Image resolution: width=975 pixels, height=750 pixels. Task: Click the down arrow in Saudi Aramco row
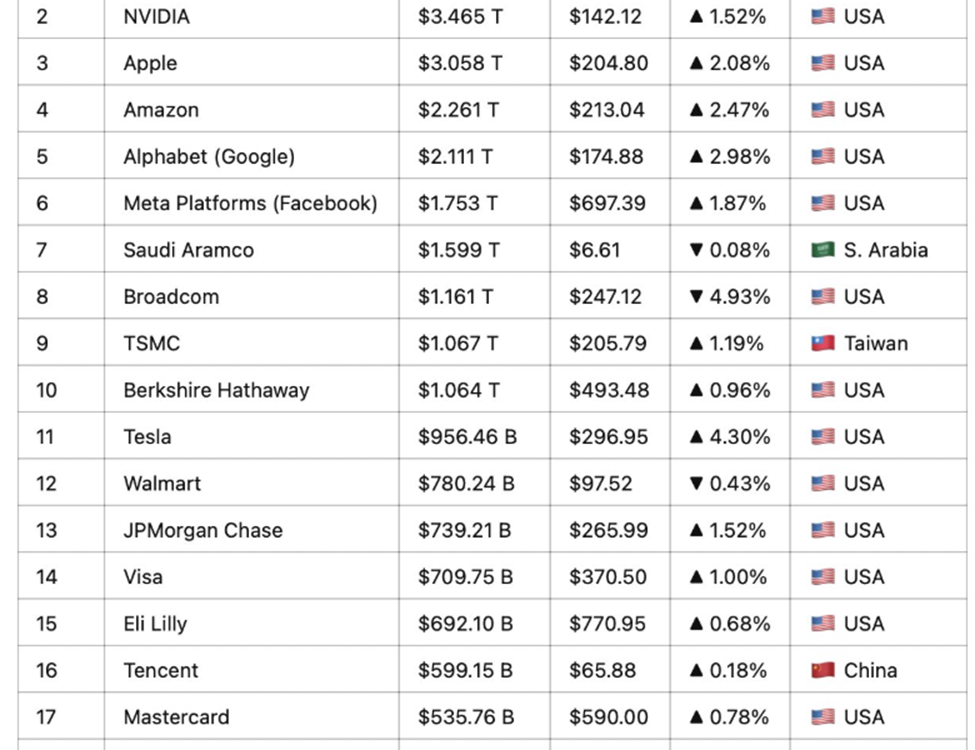pos(697,250)
